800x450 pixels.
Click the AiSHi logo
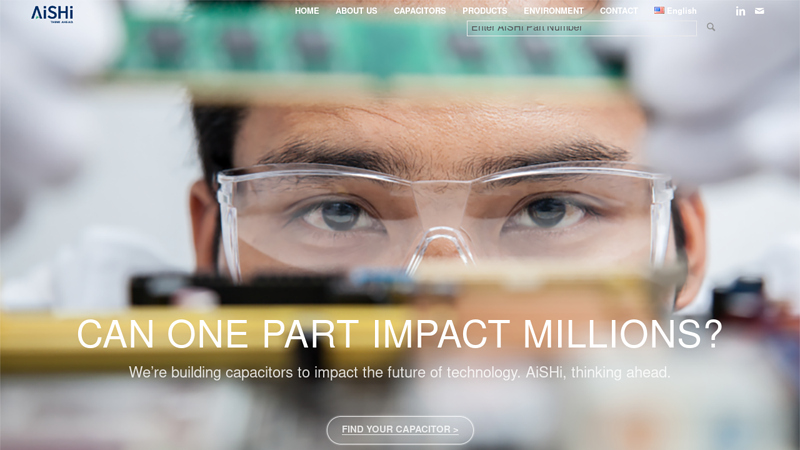click(x=52, y=14)
